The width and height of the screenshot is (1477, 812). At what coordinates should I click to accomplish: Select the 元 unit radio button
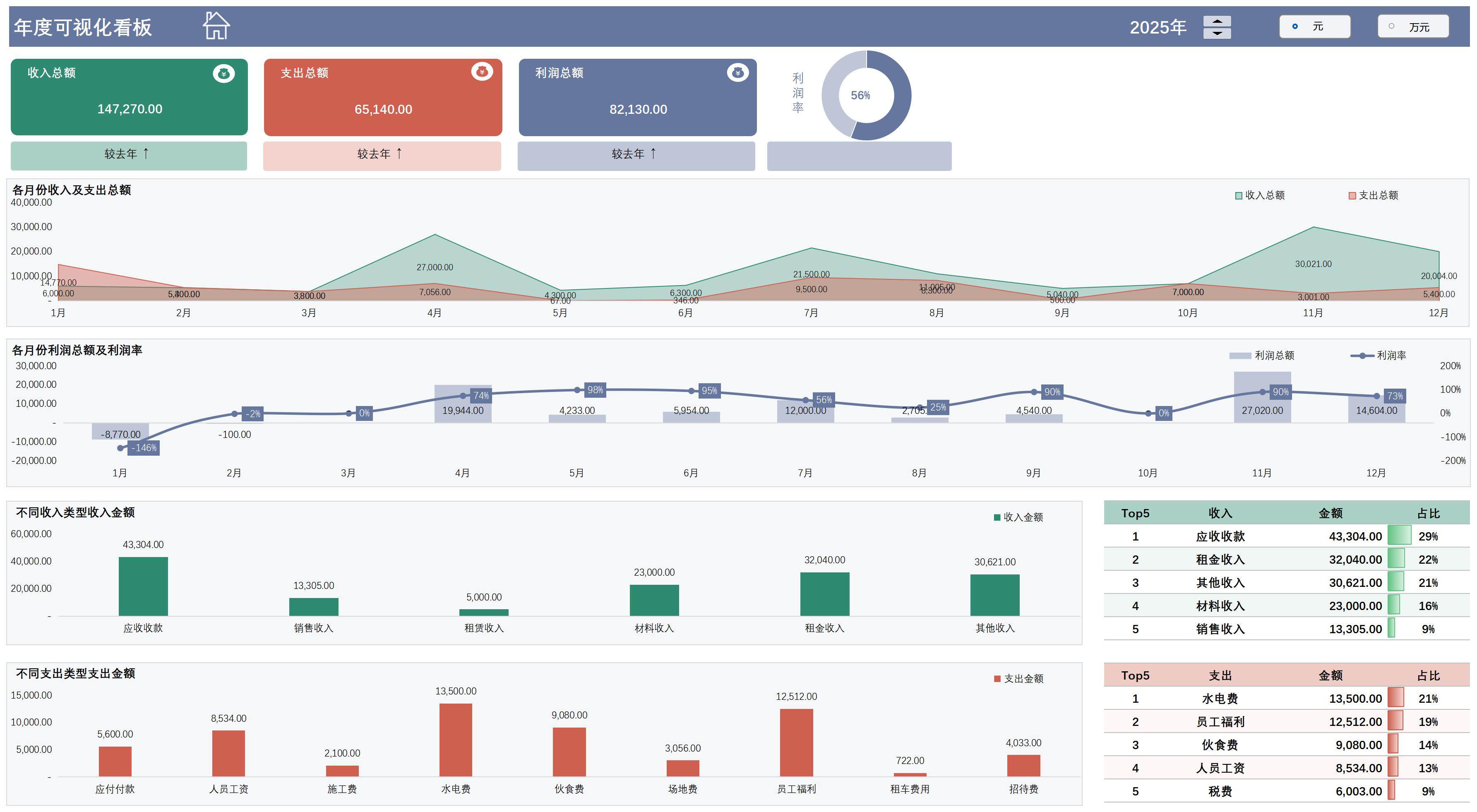1294,26
